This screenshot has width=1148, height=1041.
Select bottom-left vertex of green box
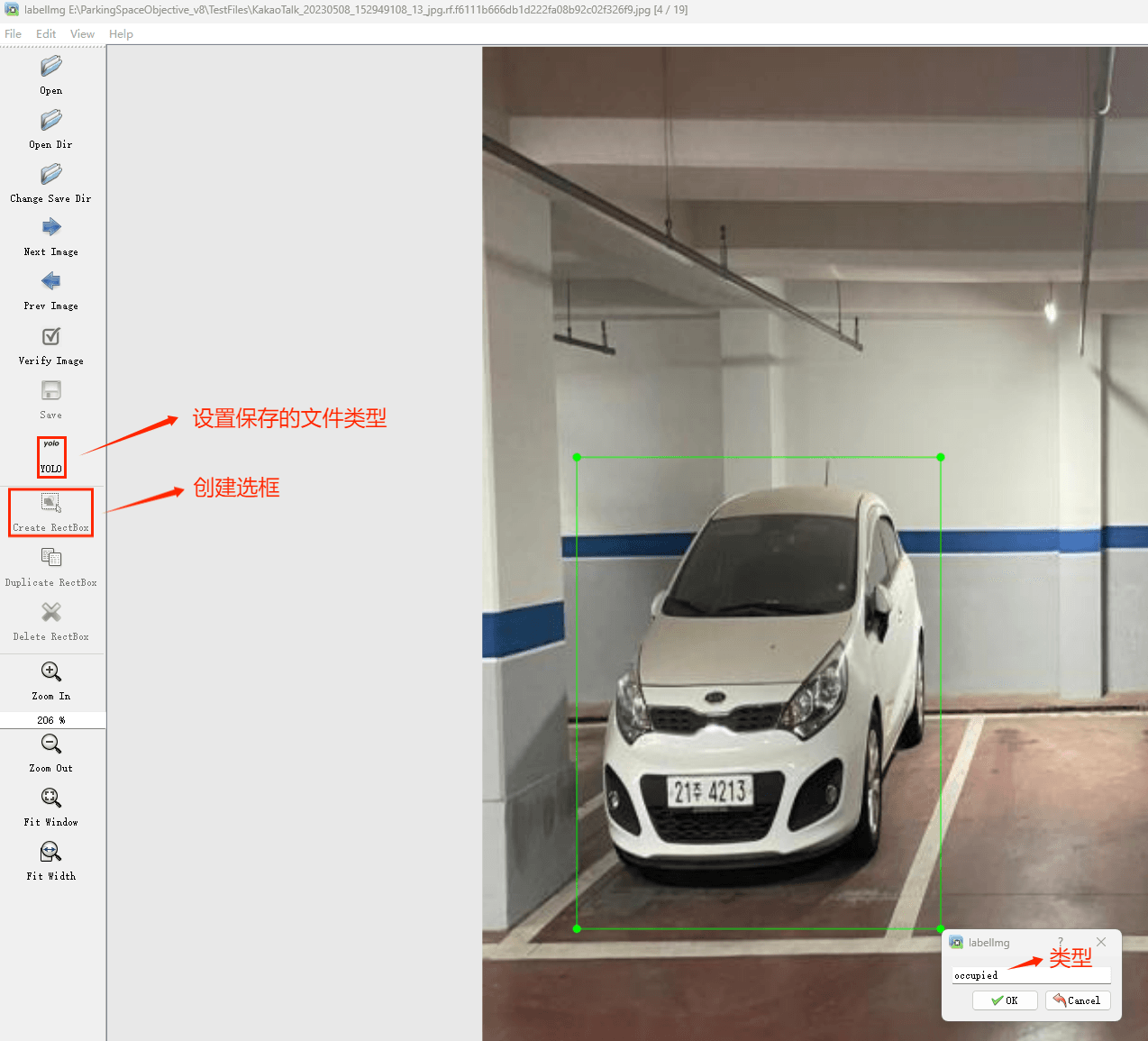point(577,928)
